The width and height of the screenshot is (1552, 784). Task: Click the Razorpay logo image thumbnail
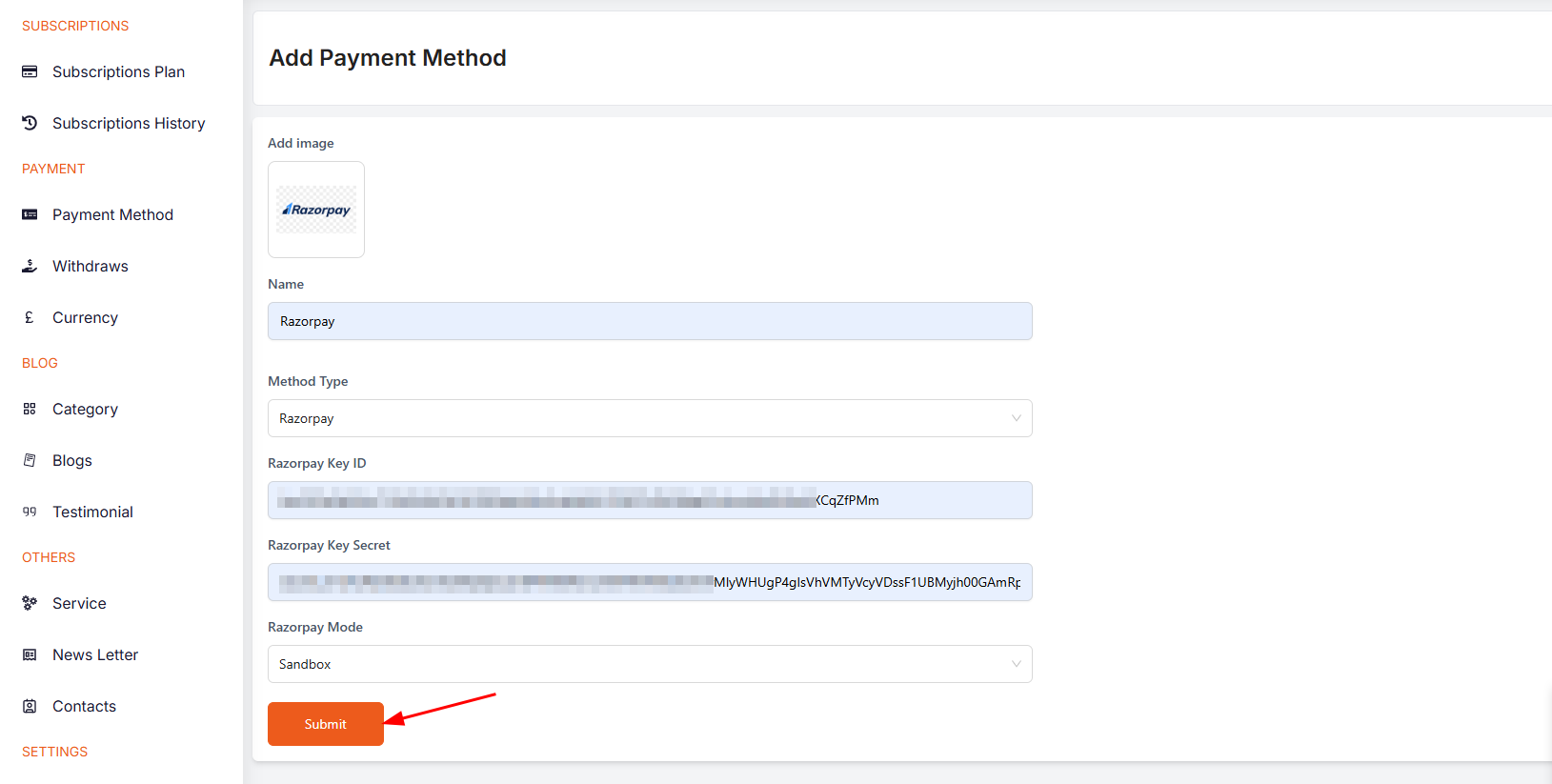point(316,210)
